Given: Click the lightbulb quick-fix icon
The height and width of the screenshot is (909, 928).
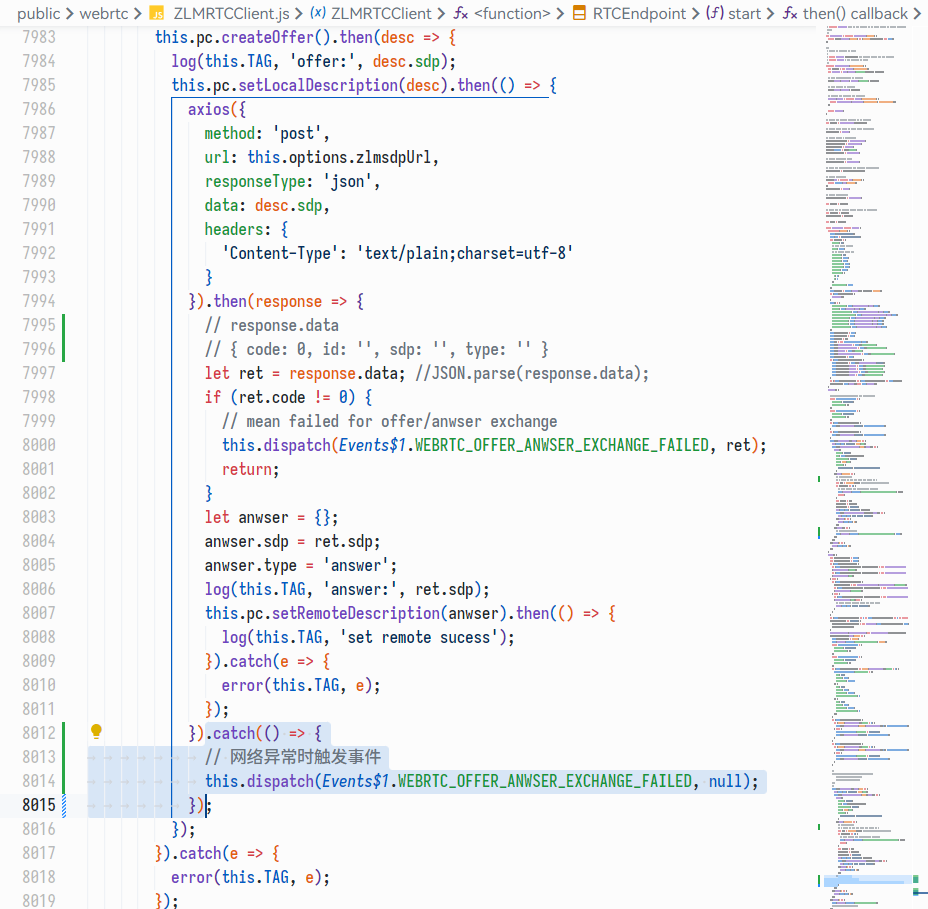Looking at the screenshot, I should coord(97,732).
